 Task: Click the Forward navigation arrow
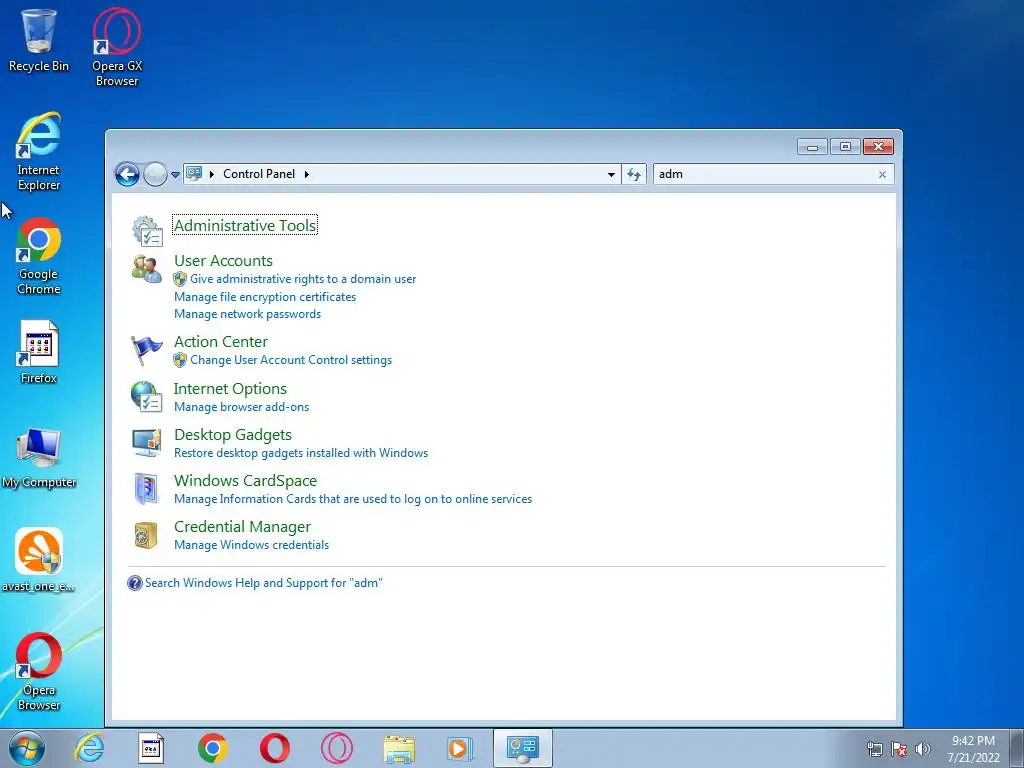point(155,174)
